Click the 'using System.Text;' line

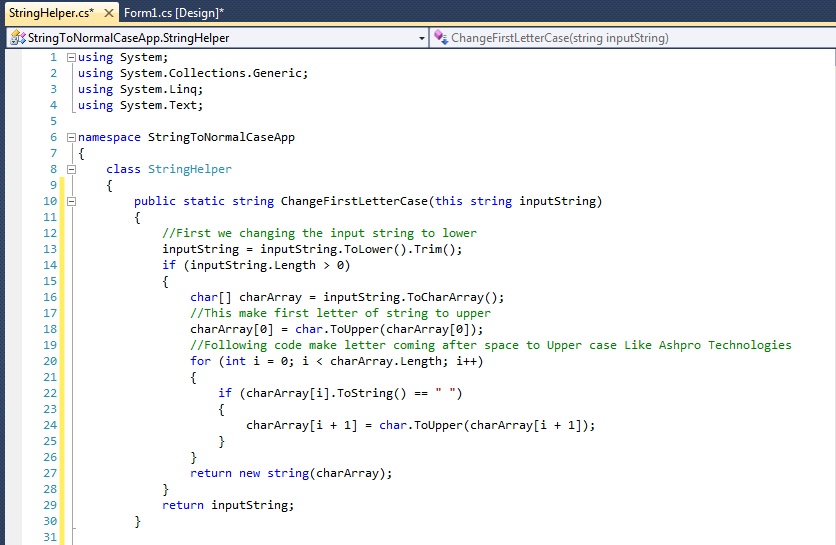[x=140, y=105]
